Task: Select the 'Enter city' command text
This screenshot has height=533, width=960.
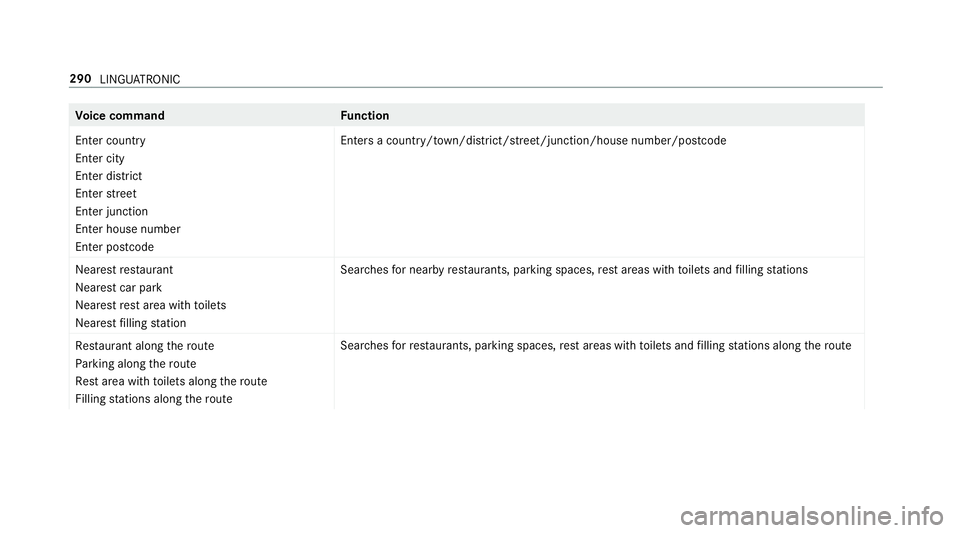Action: [100, 158]
